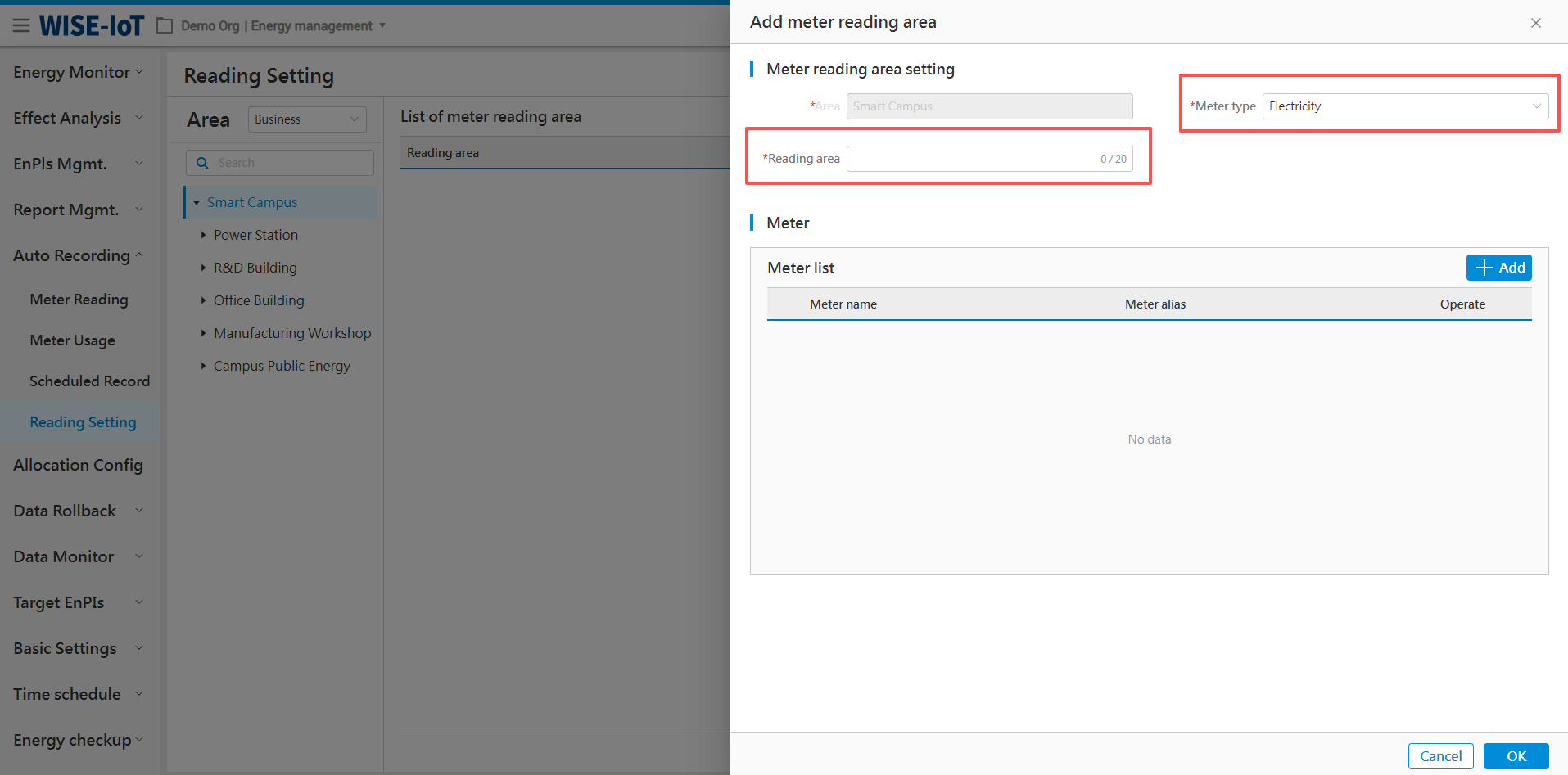Open the organization switcher dropdown arrow
Viewport: 1568px width, 775px height.
382,26
